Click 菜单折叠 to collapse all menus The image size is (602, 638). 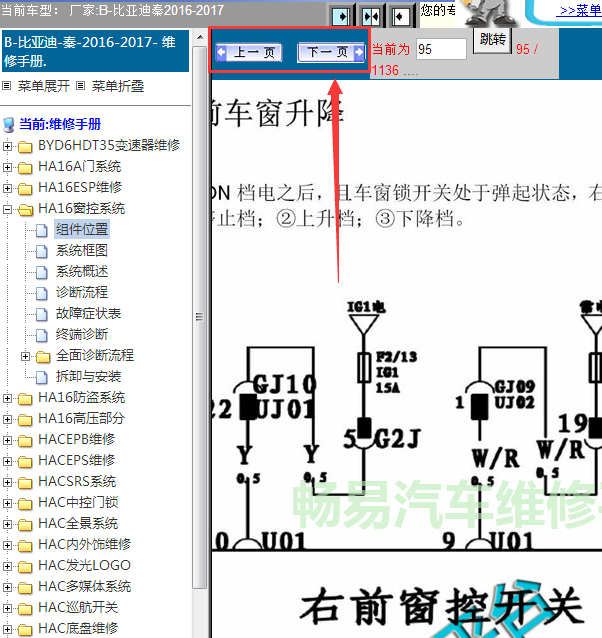[118, 86]
